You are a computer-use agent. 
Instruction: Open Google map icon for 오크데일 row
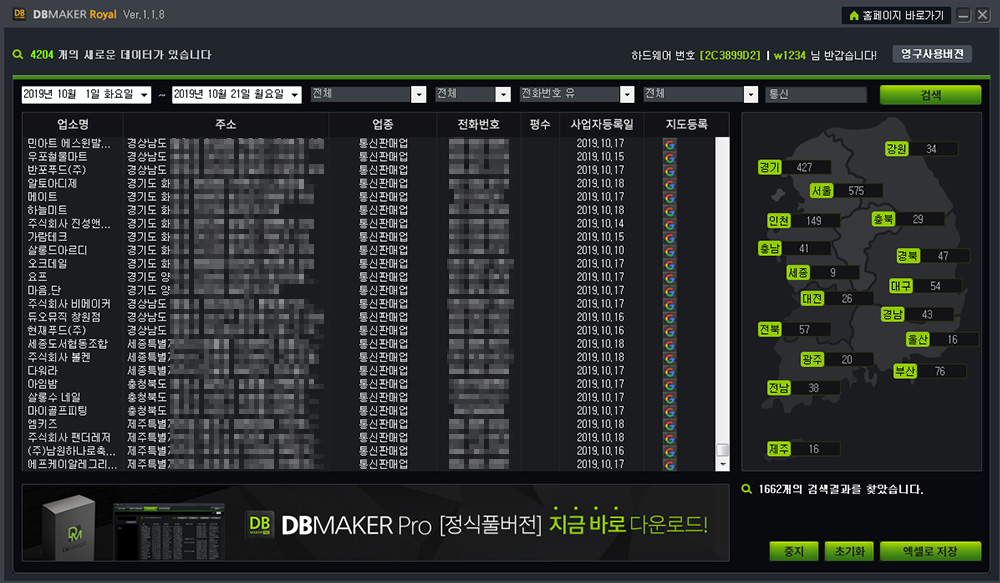[x=670, y=265]
